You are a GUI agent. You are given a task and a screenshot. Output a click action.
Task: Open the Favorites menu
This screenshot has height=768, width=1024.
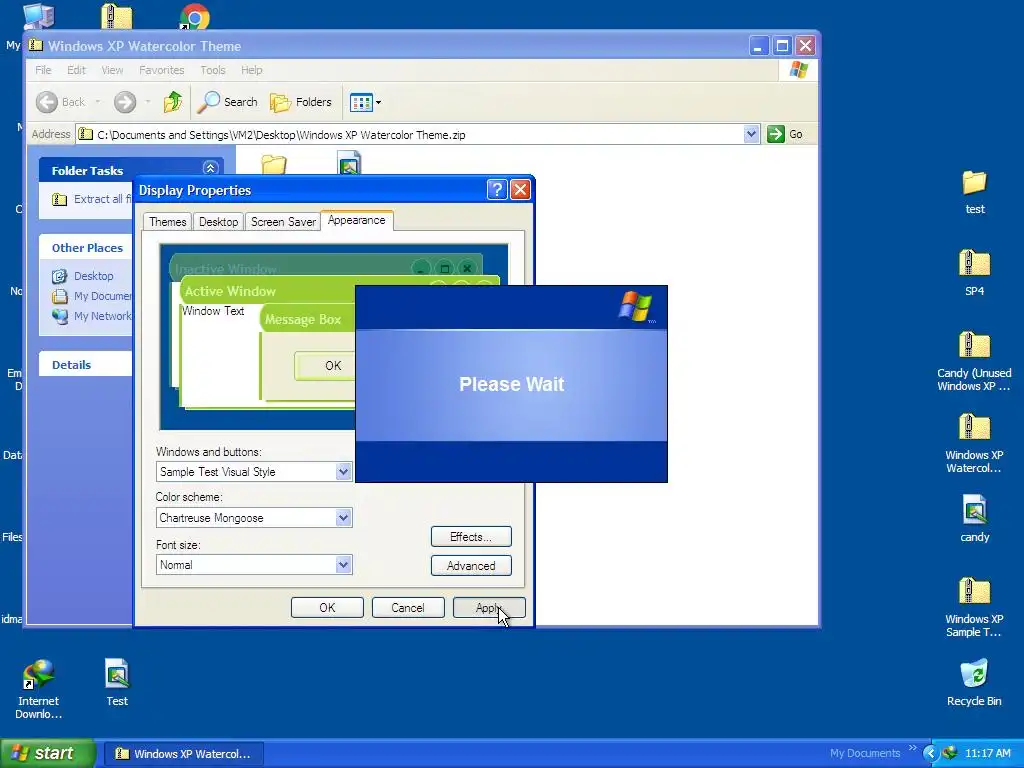(161, 70)
